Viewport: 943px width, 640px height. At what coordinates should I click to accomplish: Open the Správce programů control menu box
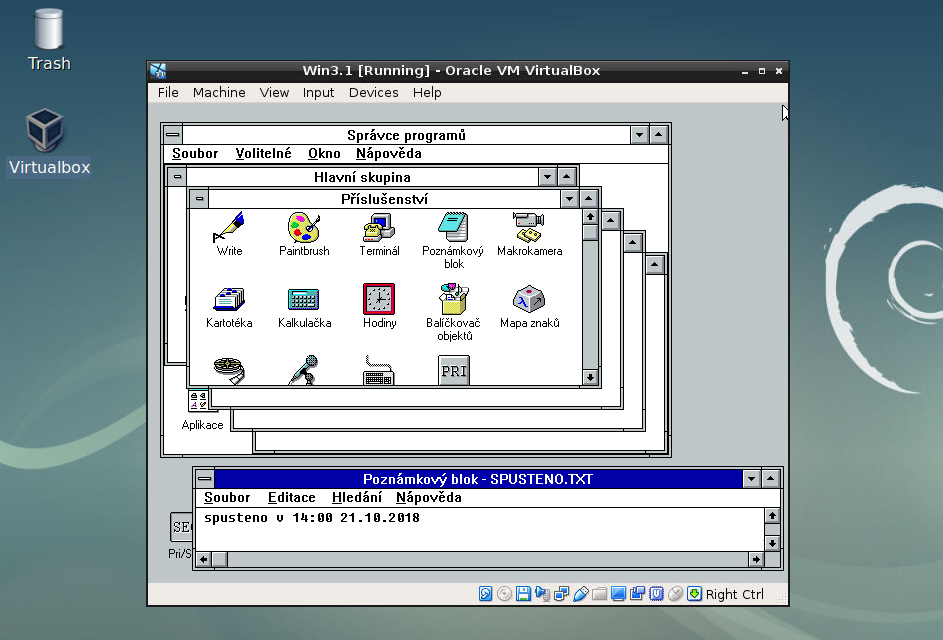pyautogui.click(x=173, y=135)
